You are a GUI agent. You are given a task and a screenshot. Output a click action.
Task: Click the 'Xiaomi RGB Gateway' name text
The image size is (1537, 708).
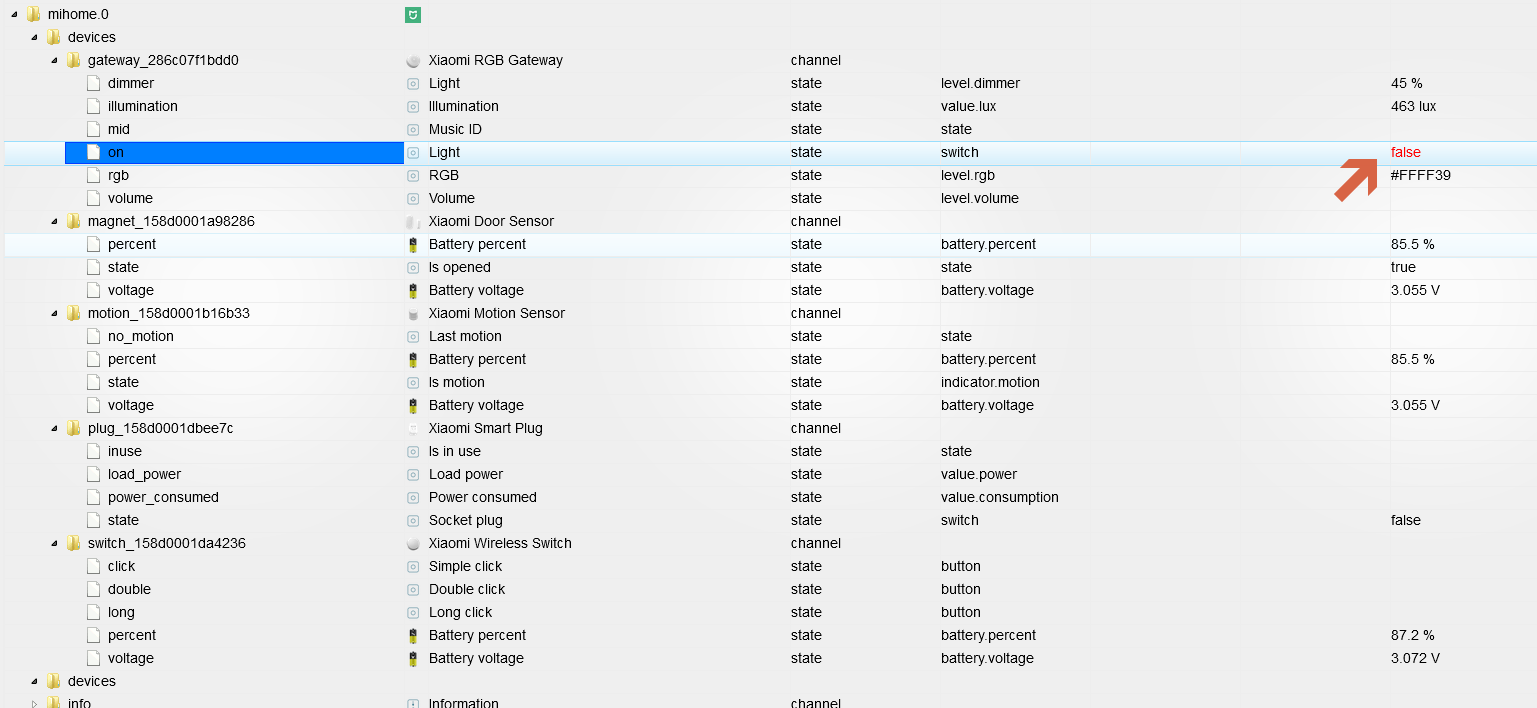[496, 60]
